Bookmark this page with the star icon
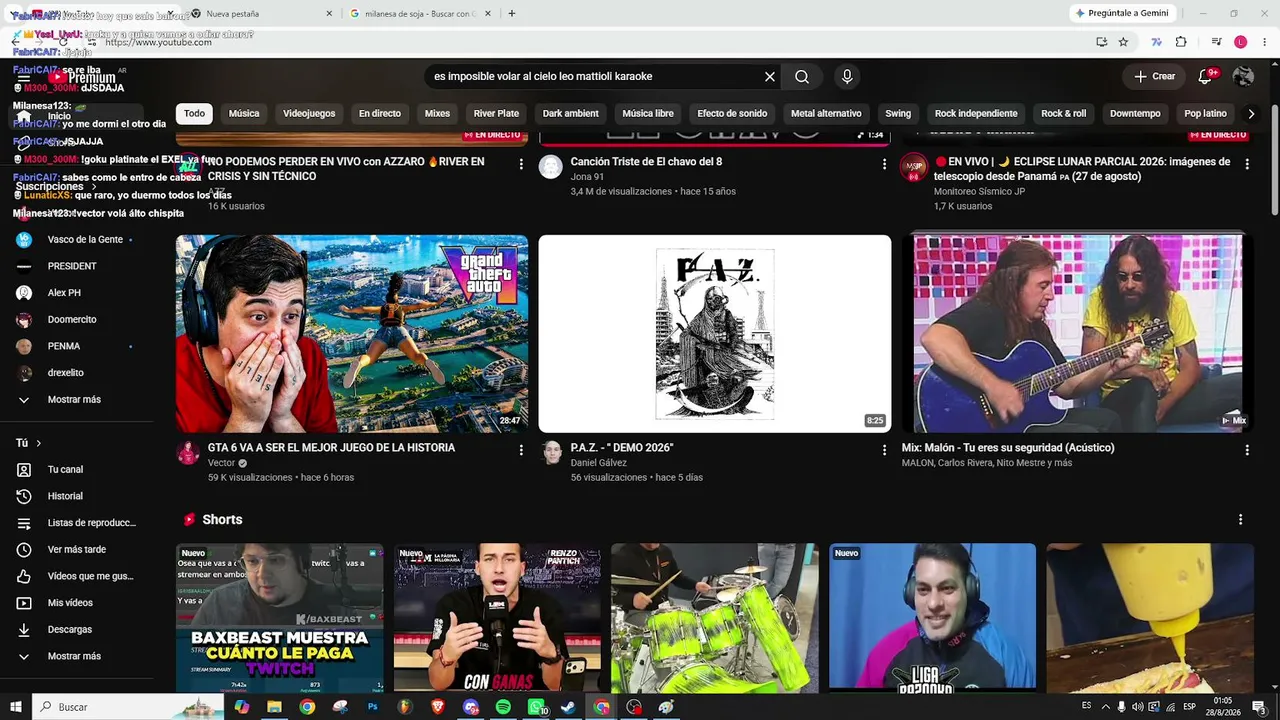The height and width of the screenshot is (720, 1280). (x=1123, y=42)
